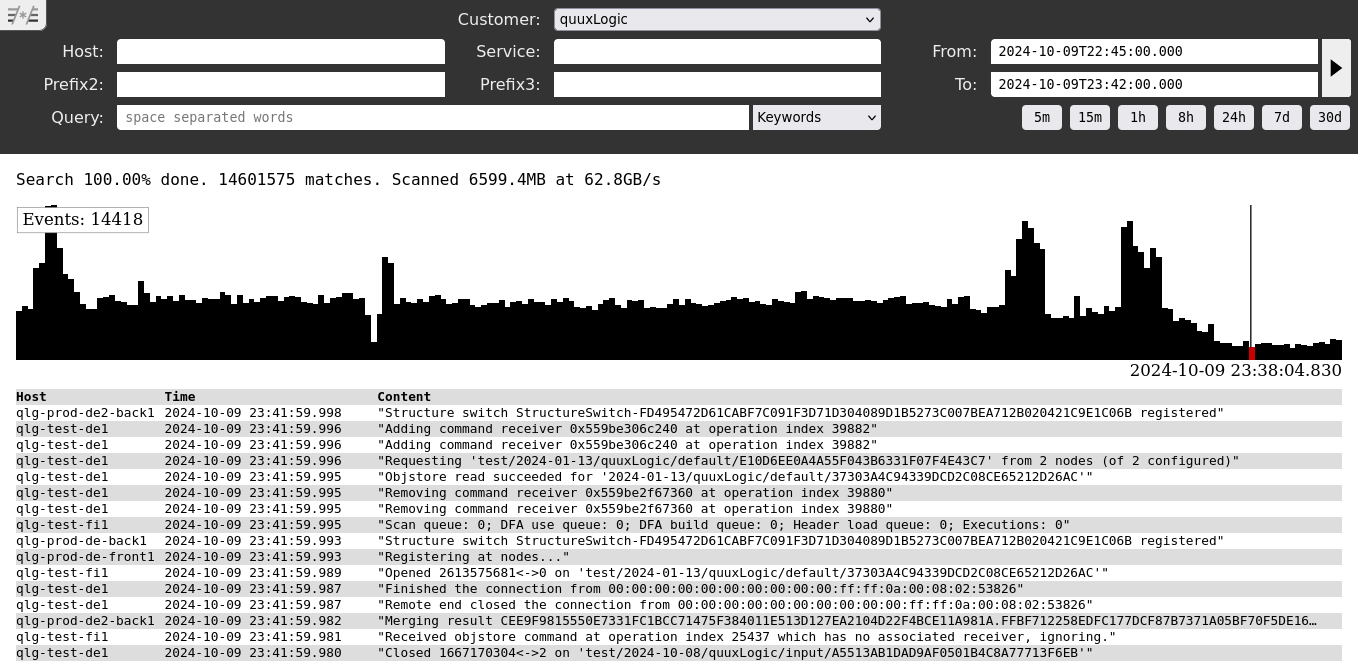Click the Query search box
The width and height of the screenshot is (1358, 662).
click(x=432, y=117)
